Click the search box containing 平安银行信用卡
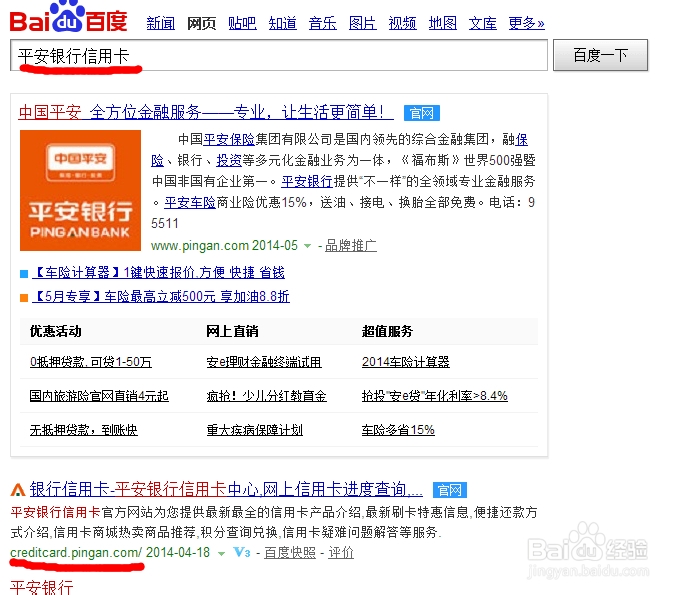This screenshot has width=688, height=595. pos(279,55)
